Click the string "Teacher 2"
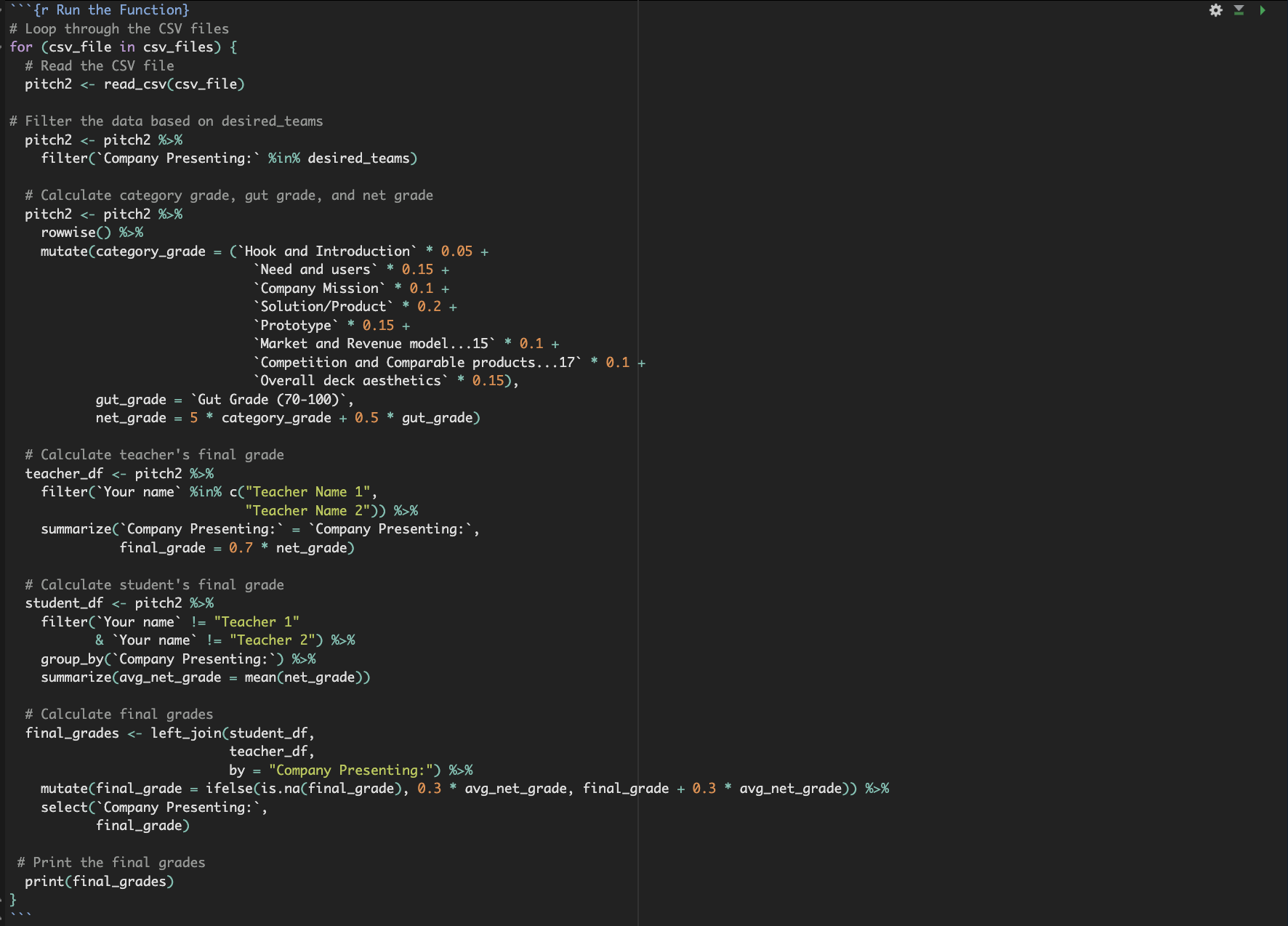The height and width of the screenshot is (926, 1288). (273, 640)
